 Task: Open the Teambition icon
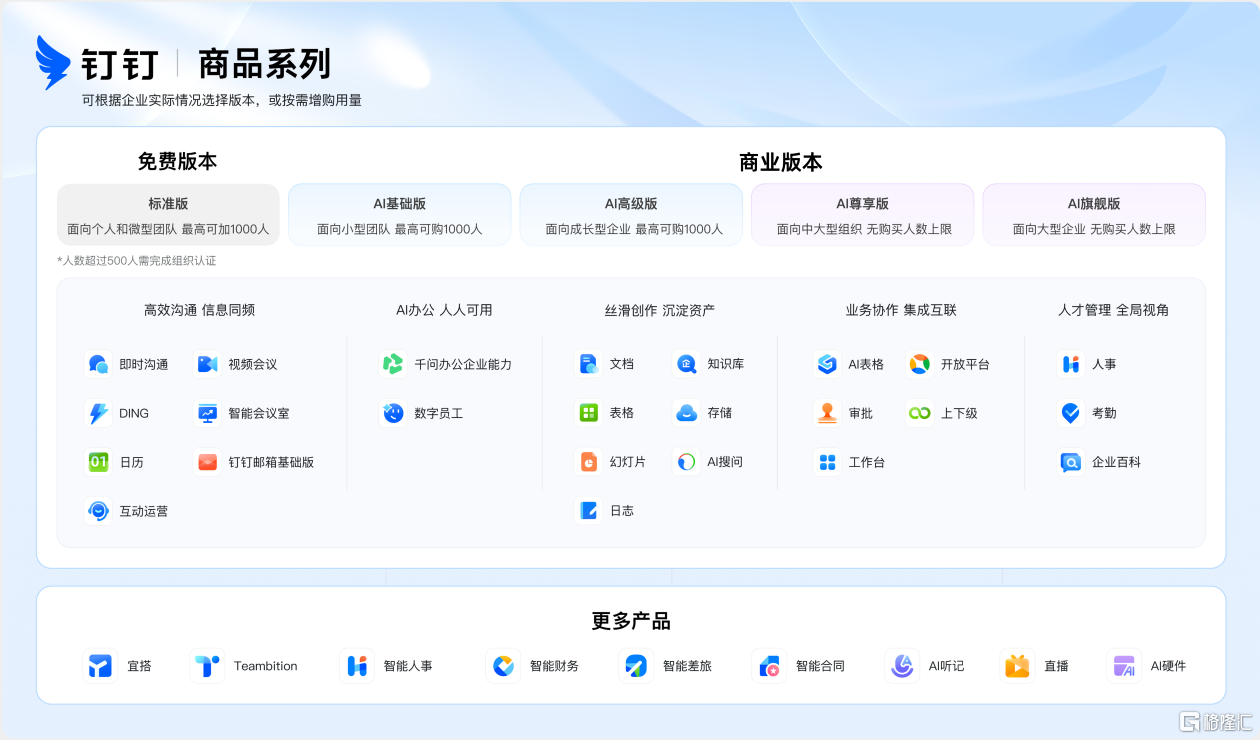(207, 666)
